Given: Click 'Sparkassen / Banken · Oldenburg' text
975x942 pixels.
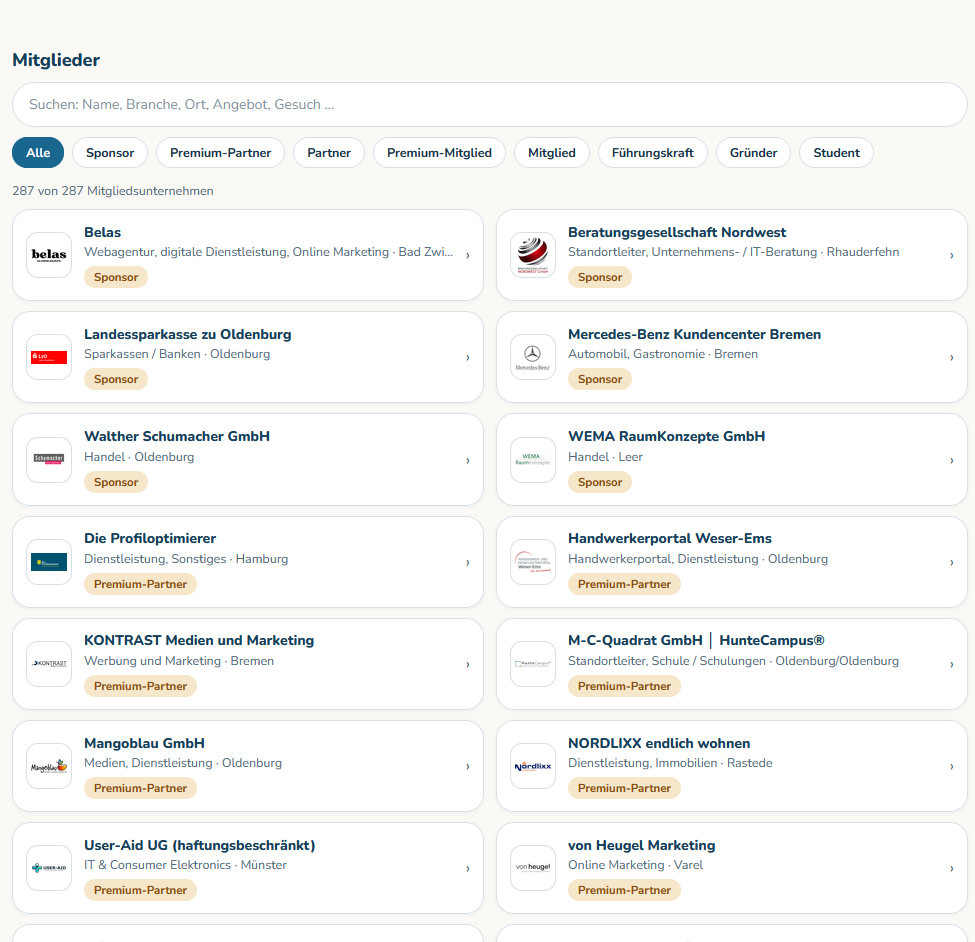Looking at the screenshot, I should point(177,354).
